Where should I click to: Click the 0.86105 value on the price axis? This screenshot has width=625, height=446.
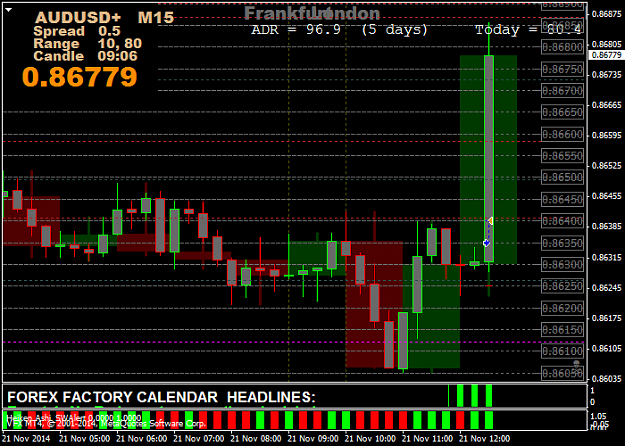(607, 348)
